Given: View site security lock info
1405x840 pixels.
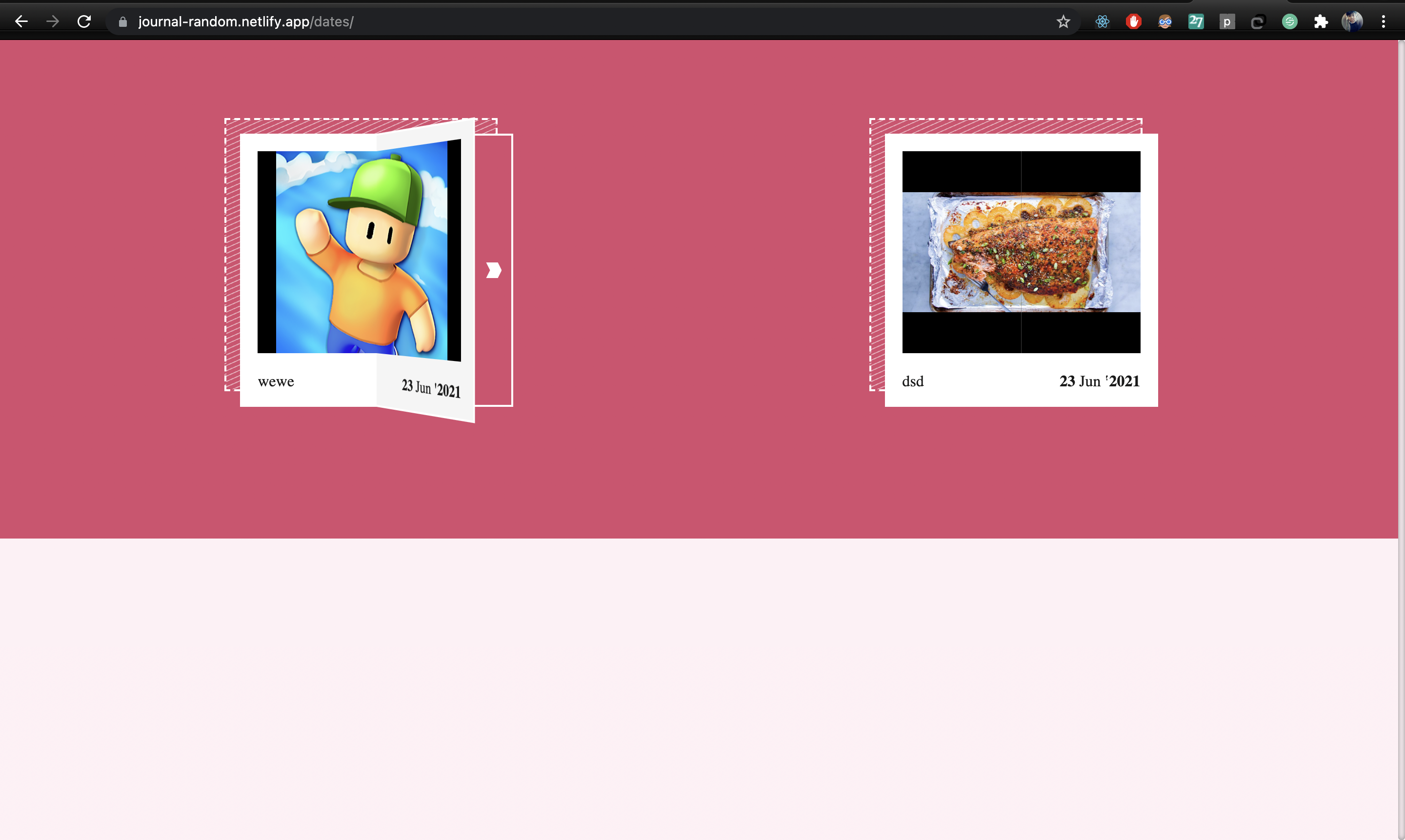Looking at the screenshot, I should [122, 21].
